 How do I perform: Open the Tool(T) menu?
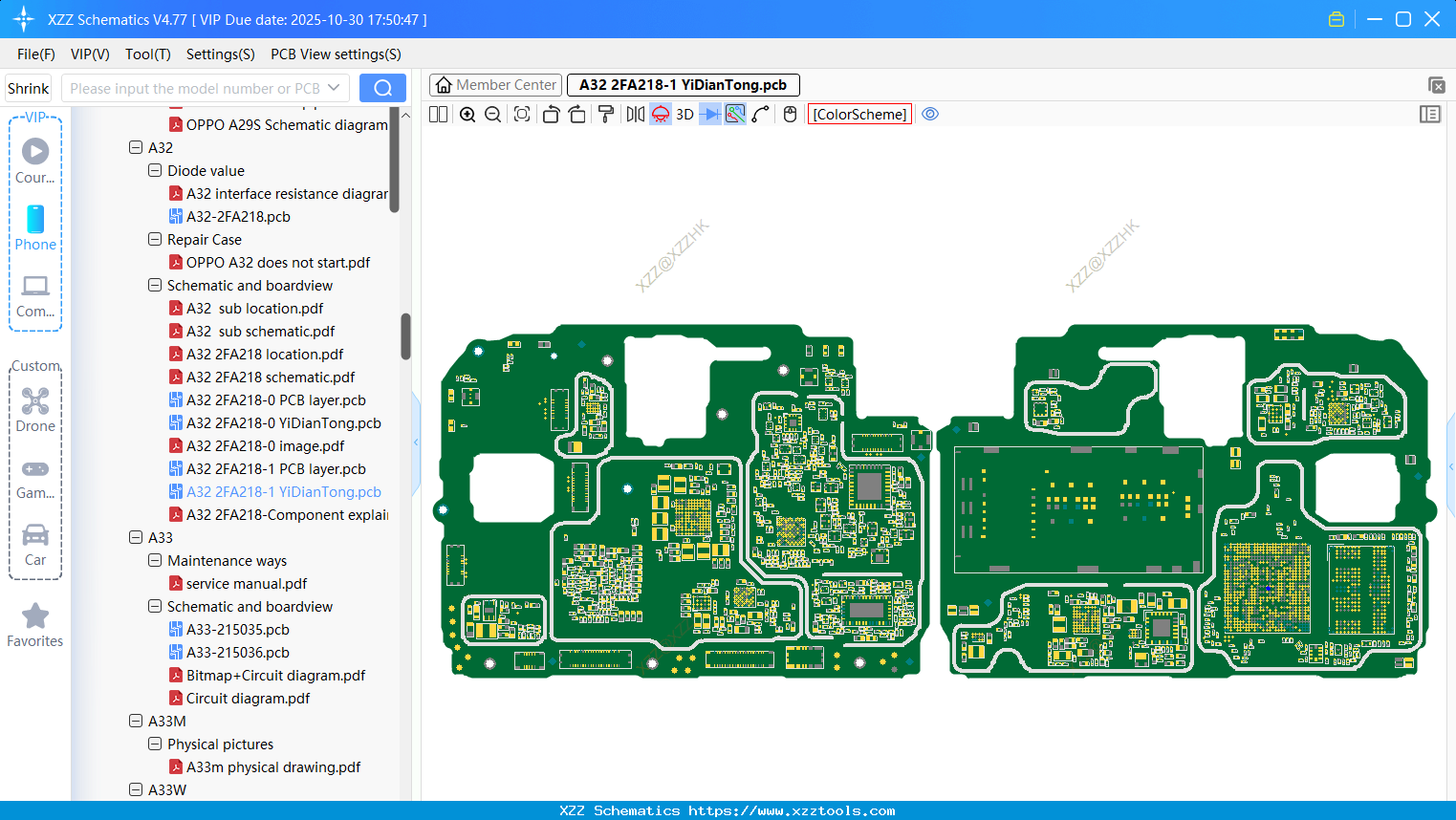(147, 54)
